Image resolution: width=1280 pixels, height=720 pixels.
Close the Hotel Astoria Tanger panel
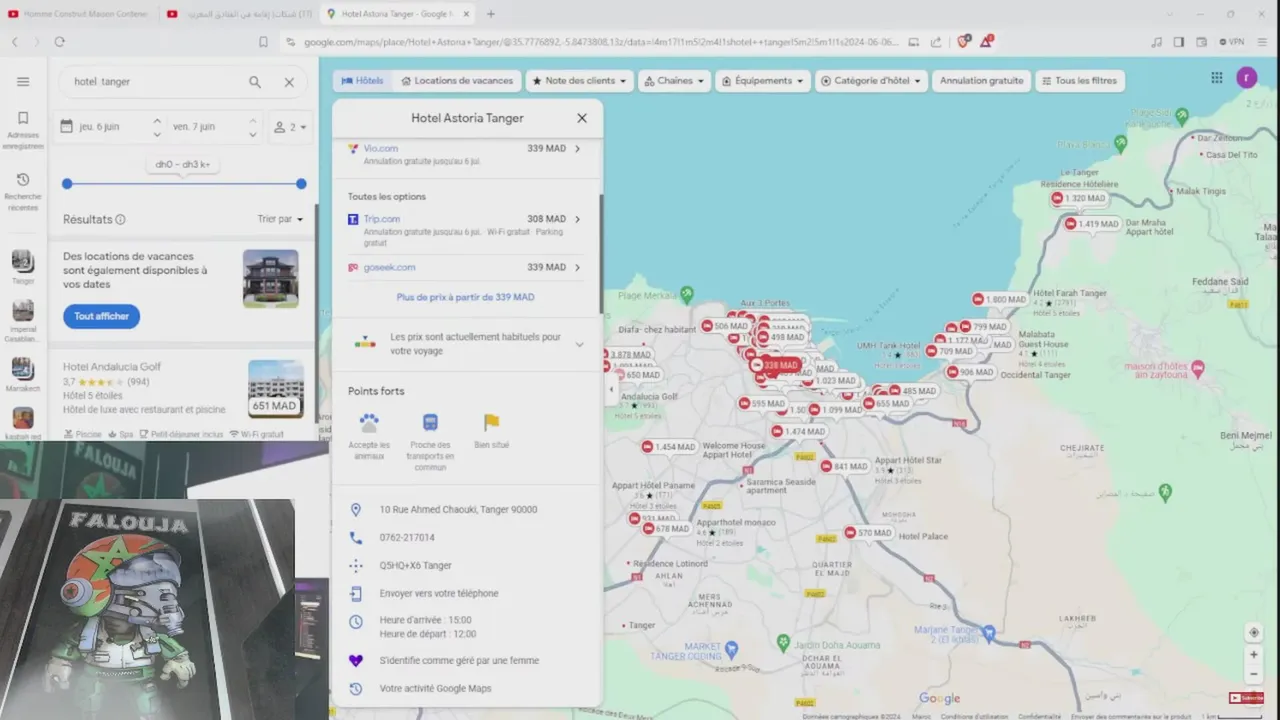tap(582, 118)
